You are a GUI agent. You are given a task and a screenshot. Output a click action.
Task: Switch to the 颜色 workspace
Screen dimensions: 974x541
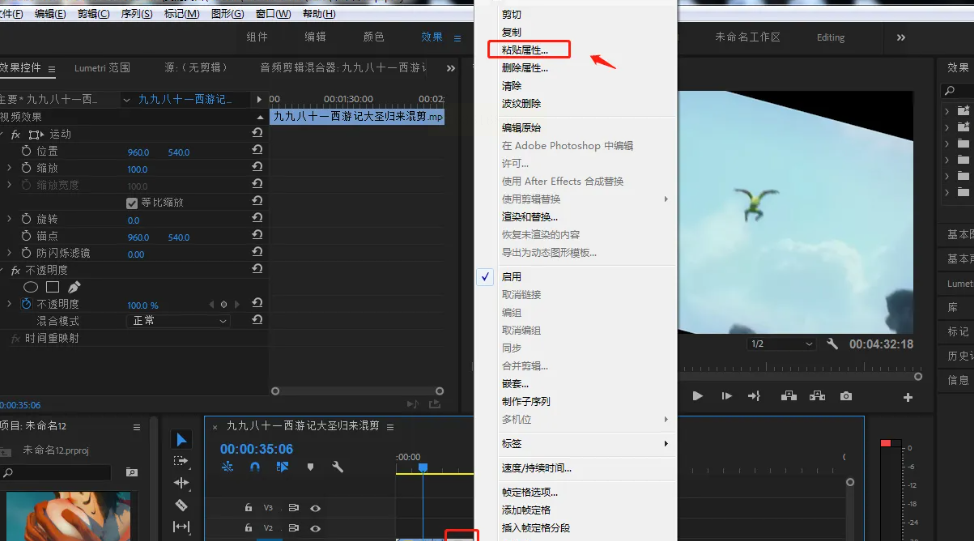[373, 37]
